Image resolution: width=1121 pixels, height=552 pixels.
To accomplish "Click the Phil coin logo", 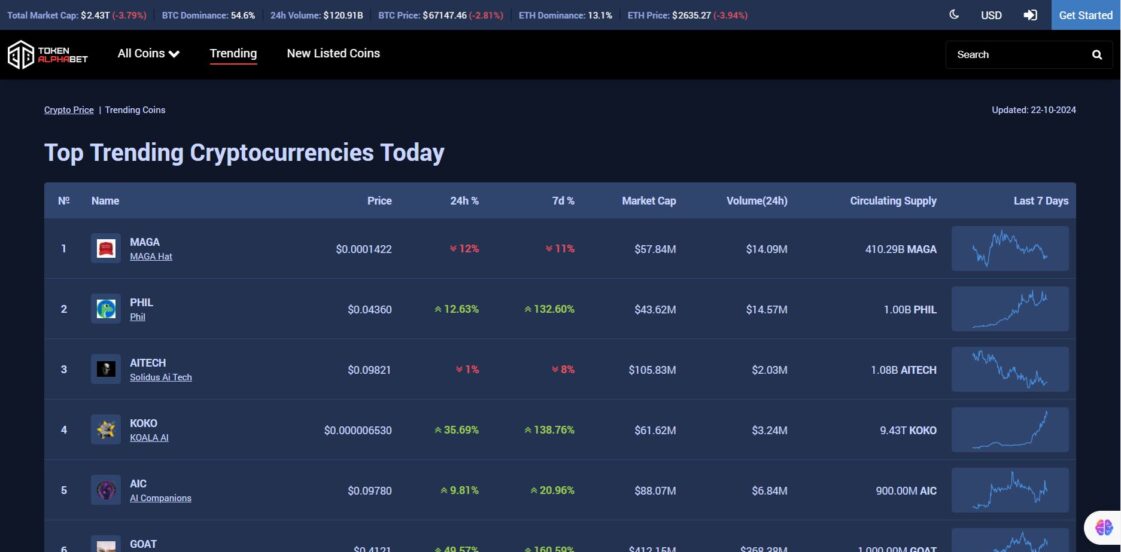I will click(x=106, y=309).
